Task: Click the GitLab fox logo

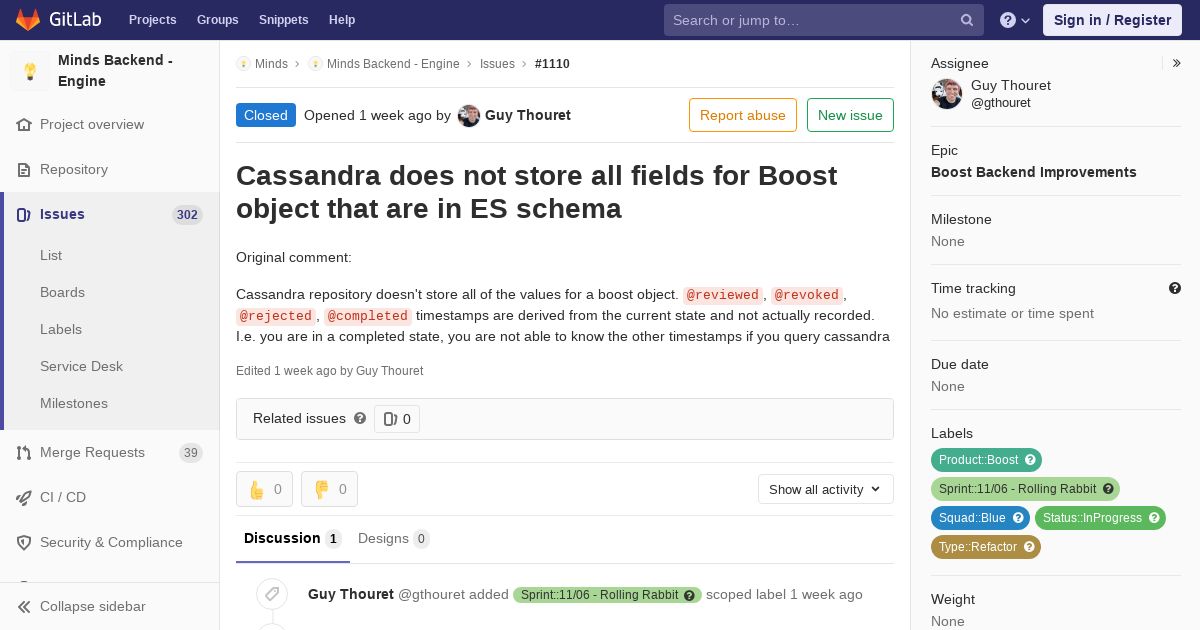Action: [28, 19]
